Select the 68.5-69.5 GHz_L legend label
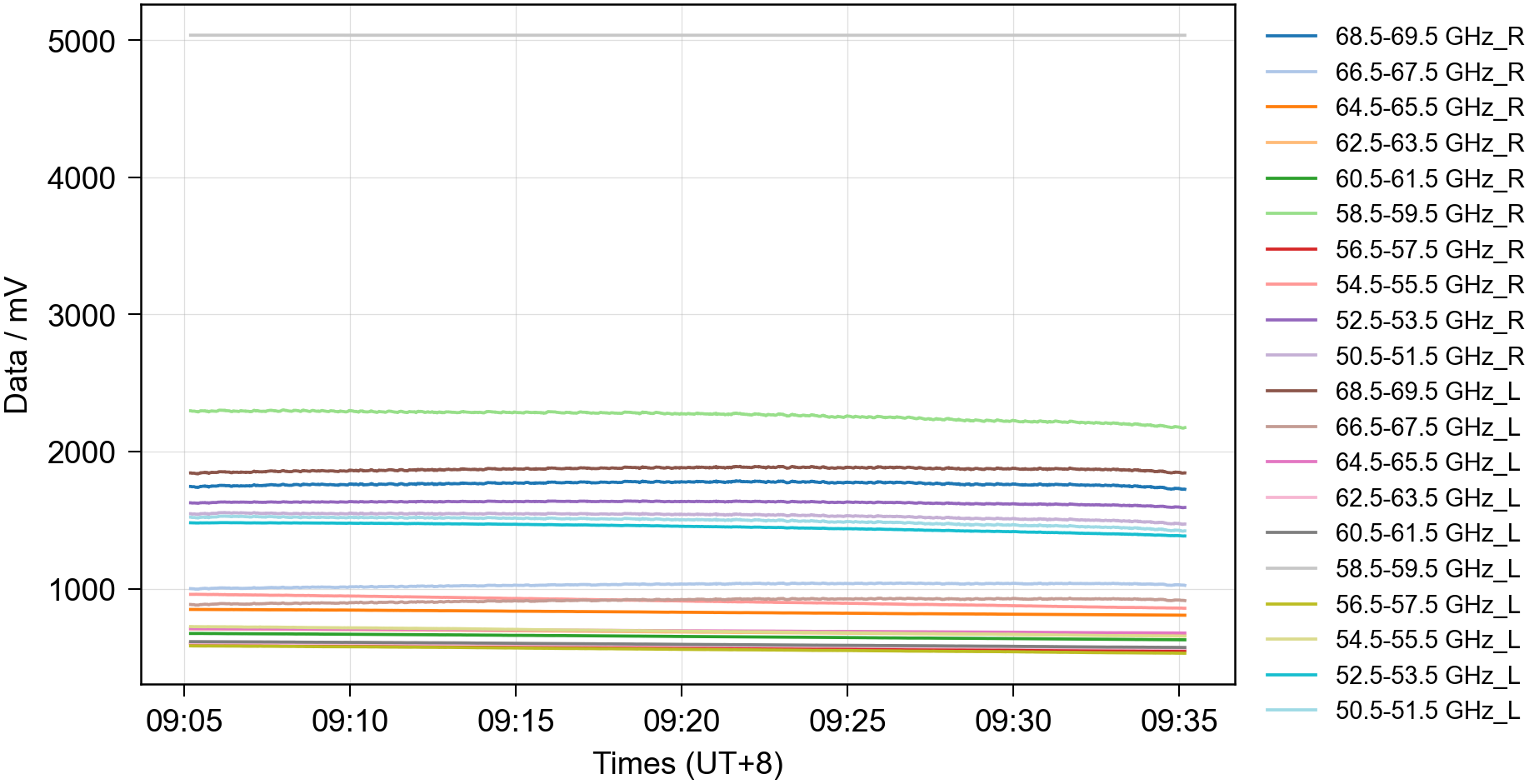This screenshot has height=784, width=1539. click(x=1427, y=392)
